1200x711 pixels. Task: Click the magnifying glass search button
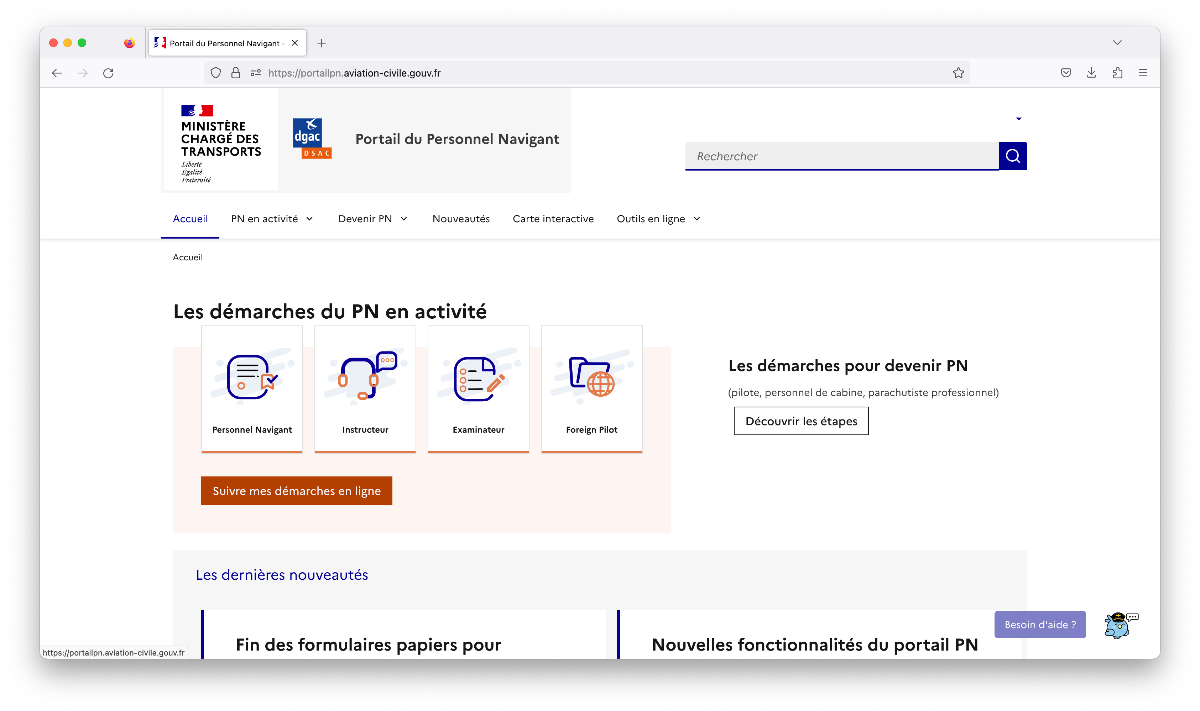coord(1012,156)
